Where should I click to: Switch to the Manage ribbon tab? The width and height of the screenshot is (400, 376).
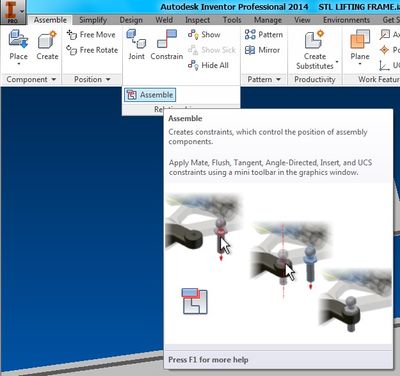pyautogui.click(x=268, y=20)
